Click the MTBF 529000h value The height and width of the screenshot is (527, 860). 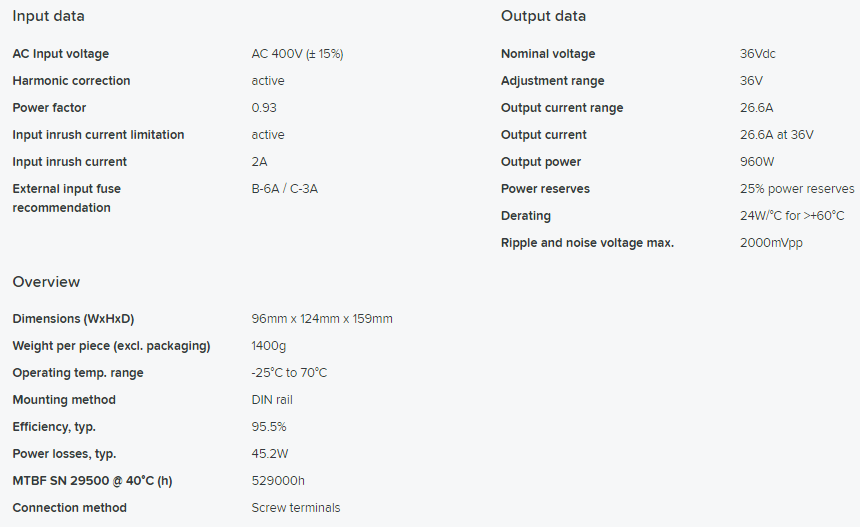(278, 481)
